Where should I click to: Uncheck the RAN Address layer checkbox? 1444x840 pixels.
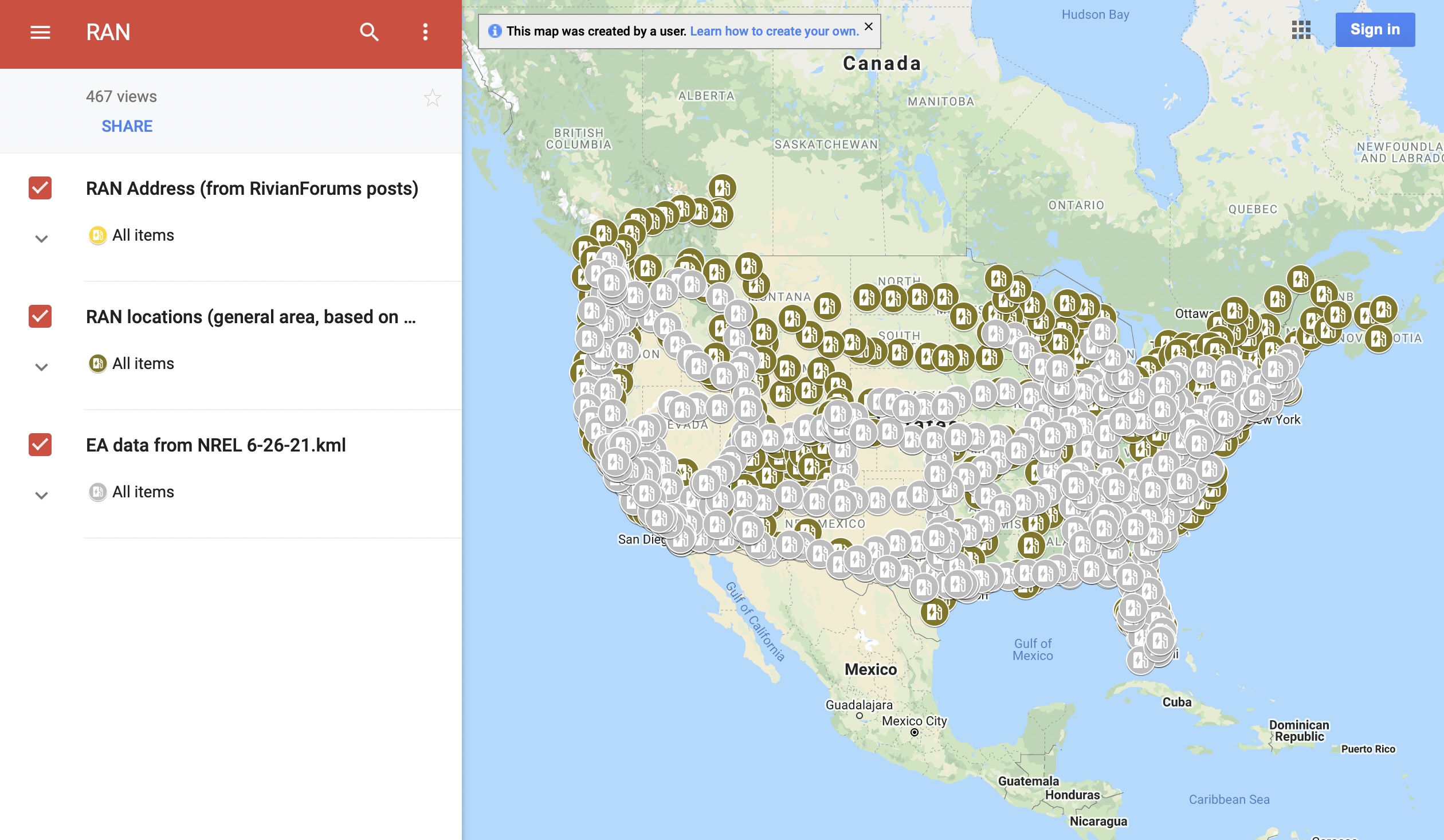40,188
